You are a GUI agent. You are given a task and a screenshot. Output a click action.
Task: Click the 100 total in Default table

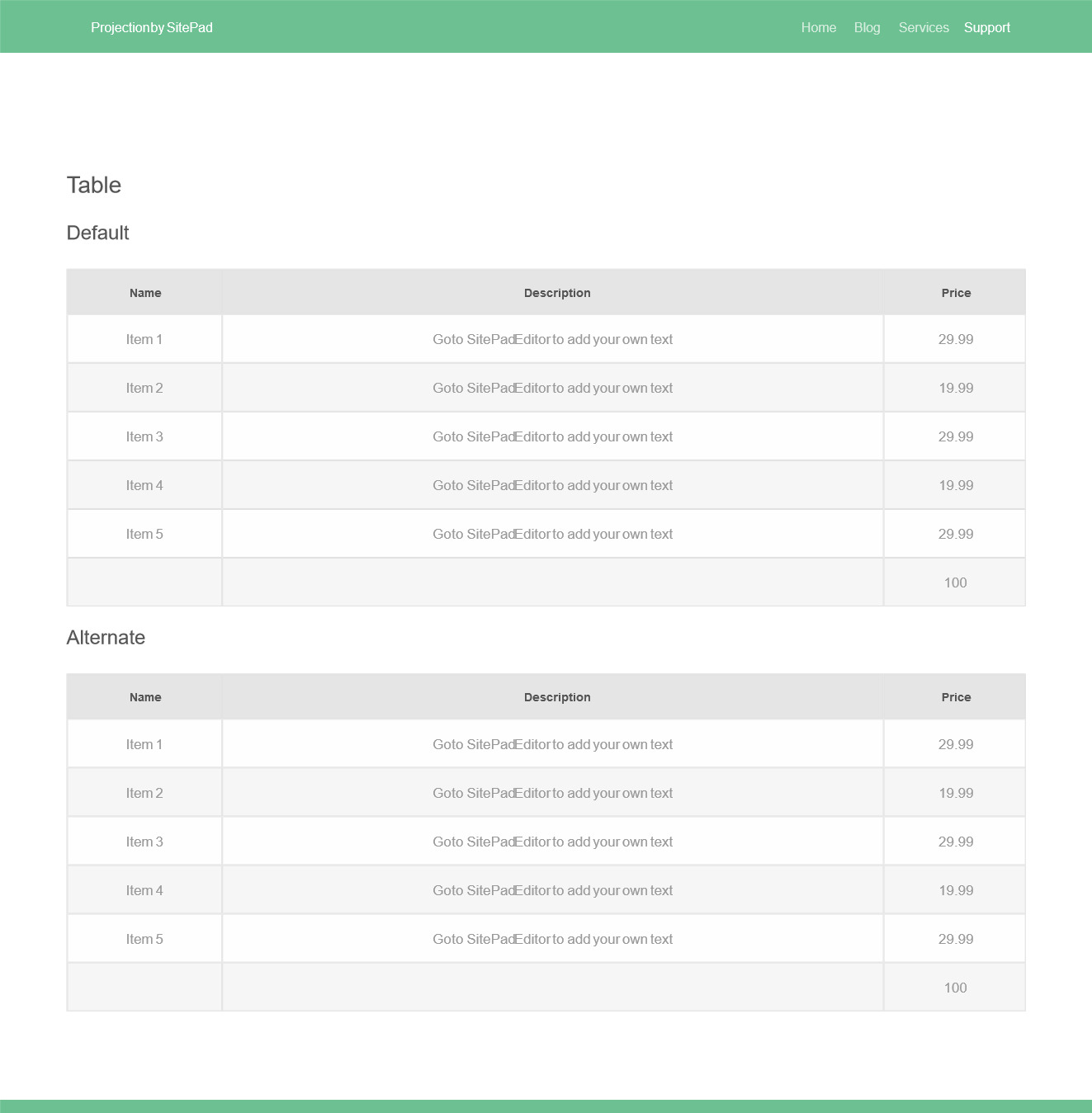[955, 582]
